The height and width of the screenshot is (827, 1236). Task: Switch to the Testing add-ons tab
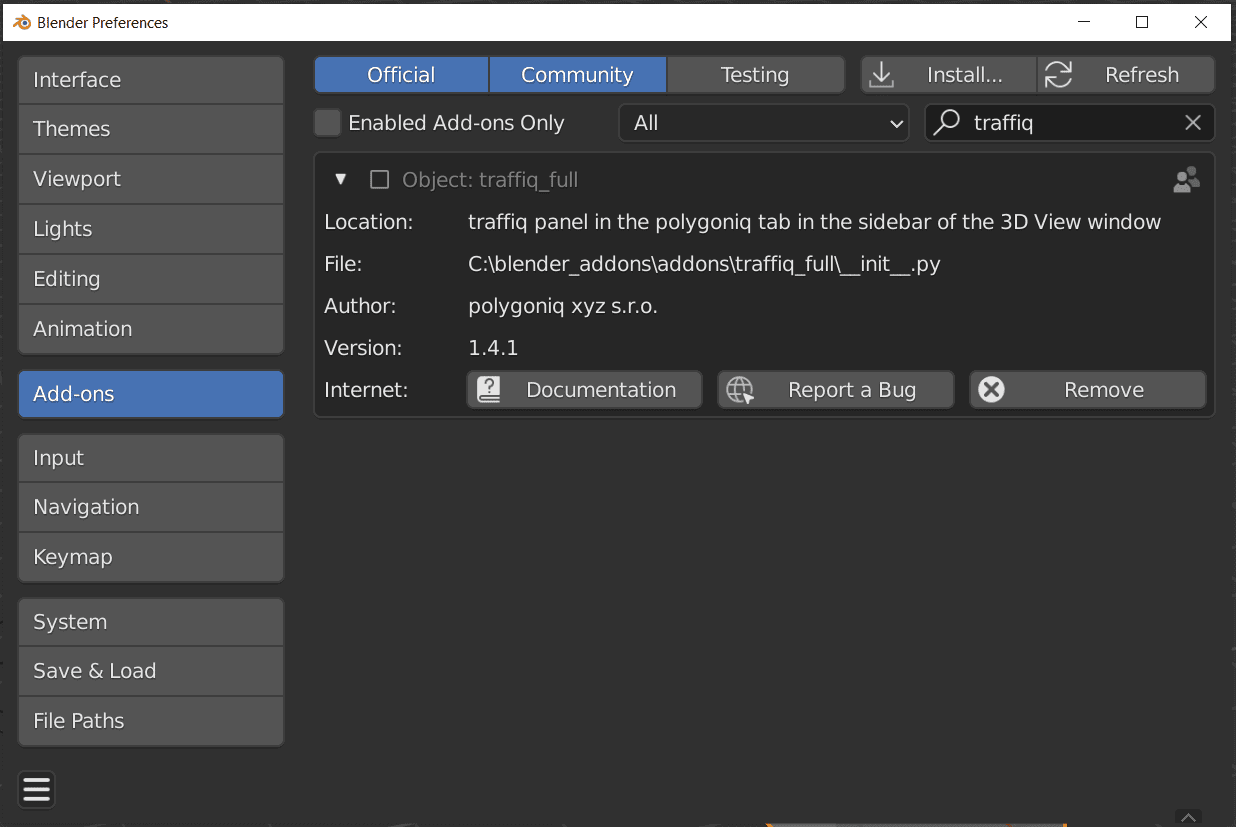tap(755, 74)
